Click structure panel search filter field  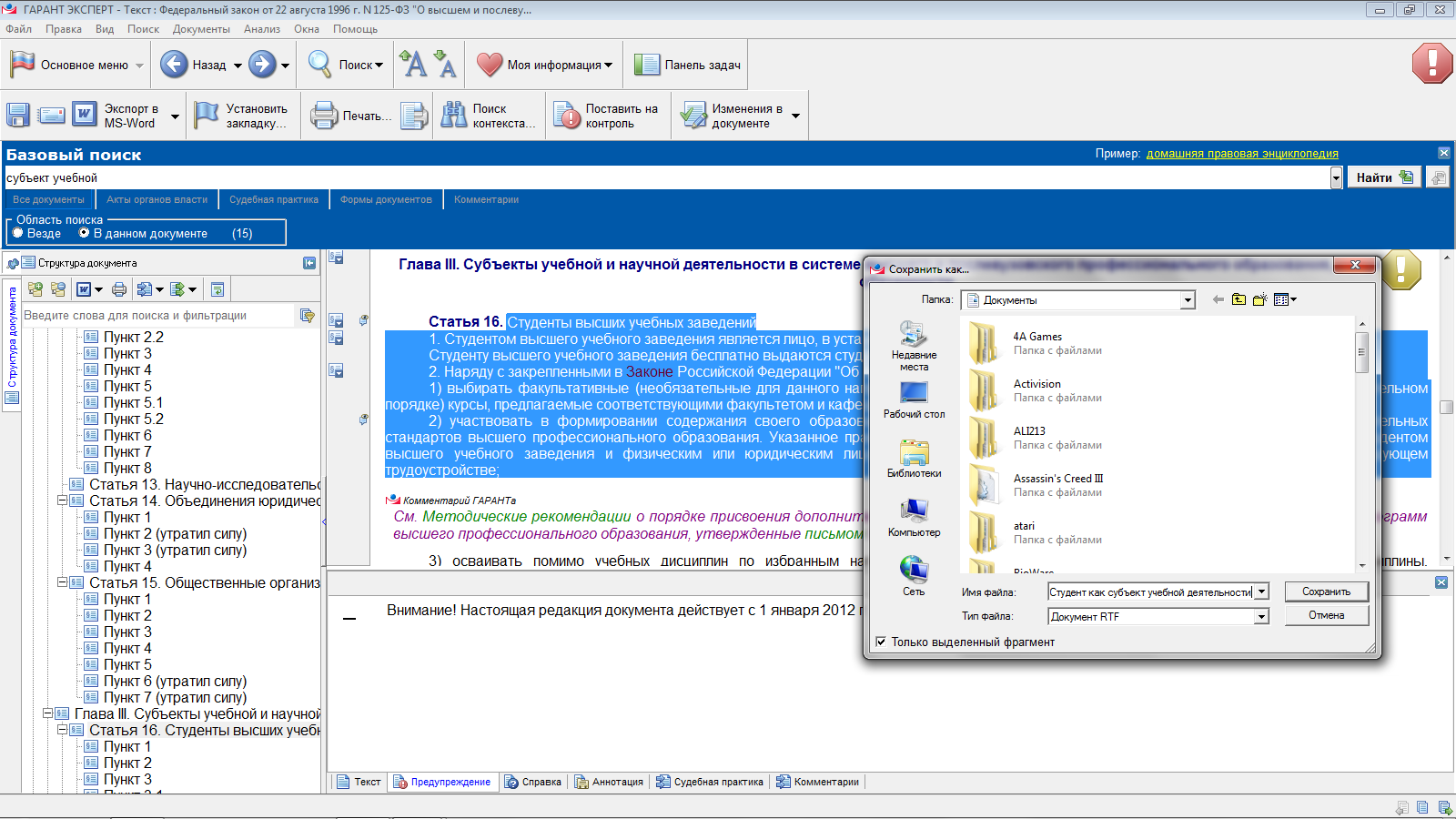click(x=160, y=315)
